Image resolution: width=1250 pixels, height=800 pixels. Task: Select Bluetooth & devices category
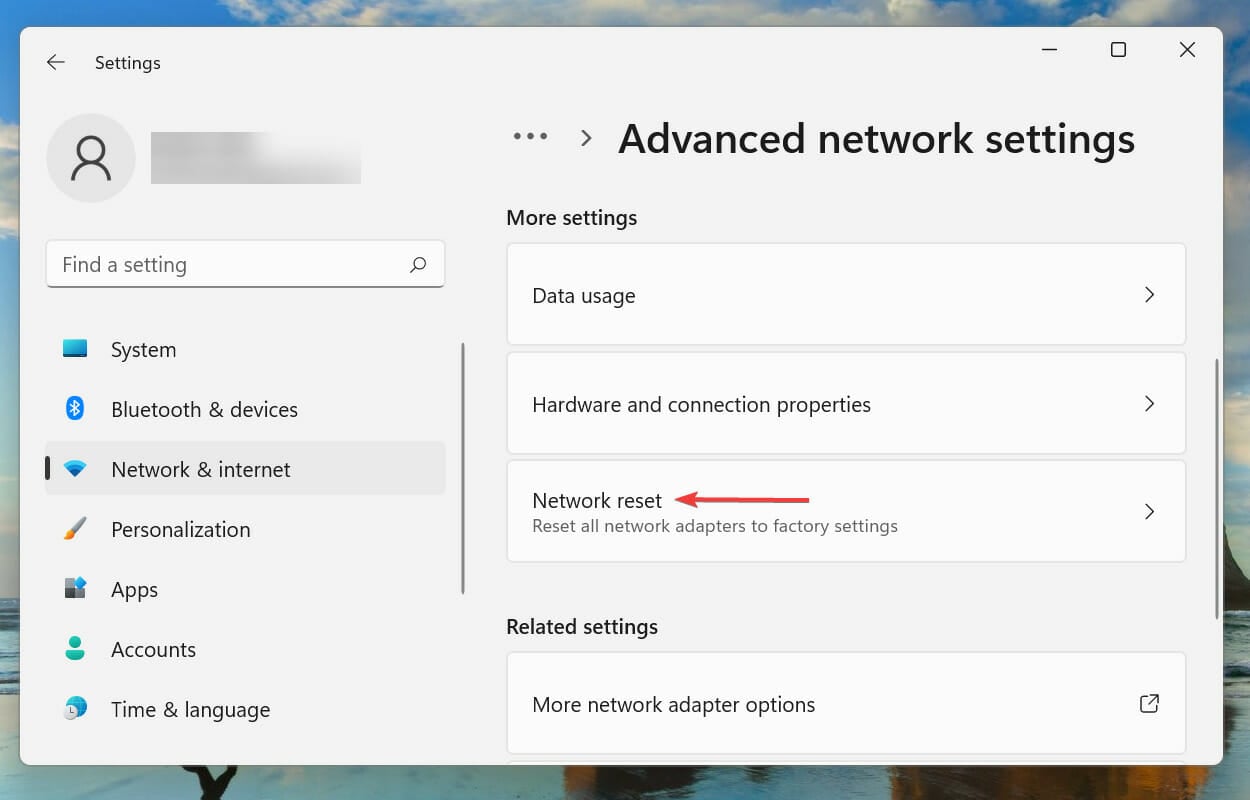coord(246,410)
